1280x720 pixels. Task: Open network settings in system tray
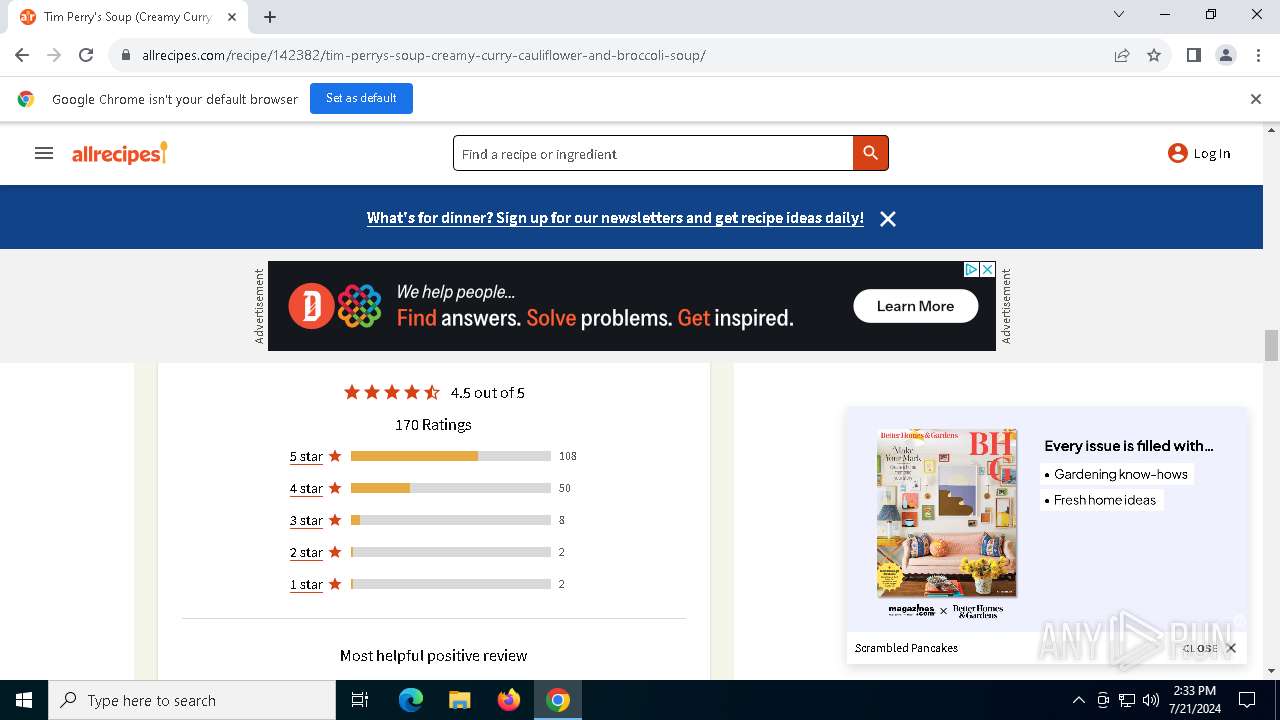[x=1127, y=700]
